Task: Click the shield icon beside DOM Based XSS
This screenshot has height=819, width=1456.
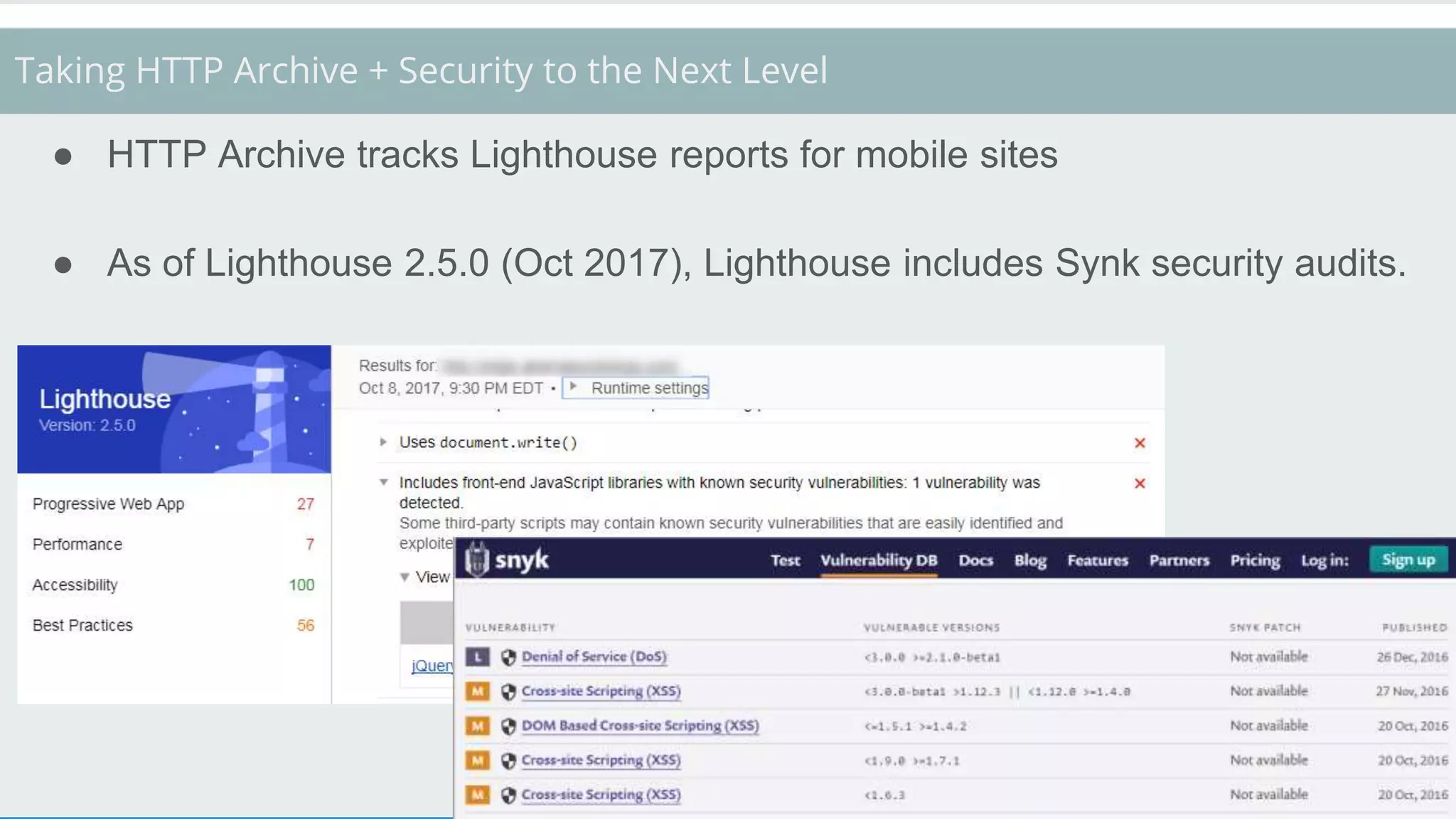Action: [x=508, y=727]
